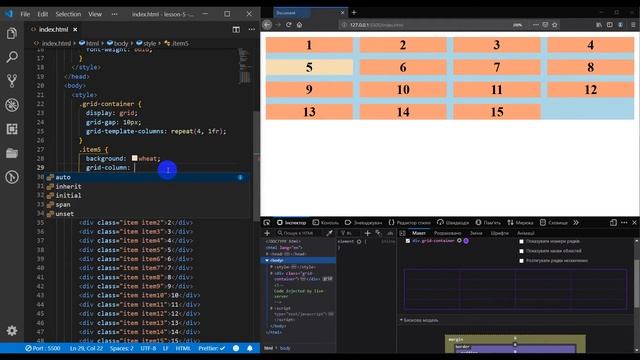The width and height of the screenshot is (640, 360).
Task: Close the DevTools panel
Action: [634, 222]
